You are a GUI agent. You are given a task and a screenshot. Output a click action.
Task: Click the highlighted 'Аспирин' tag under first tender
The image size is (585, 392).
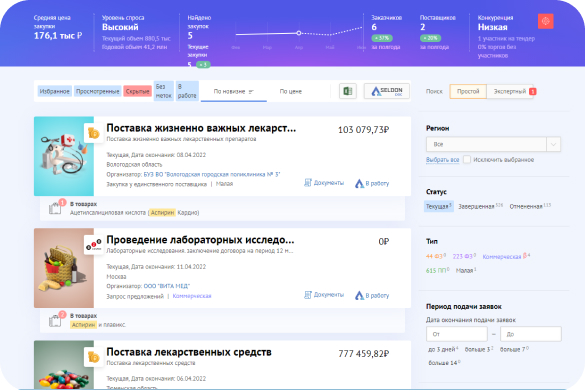click(162, 213)
